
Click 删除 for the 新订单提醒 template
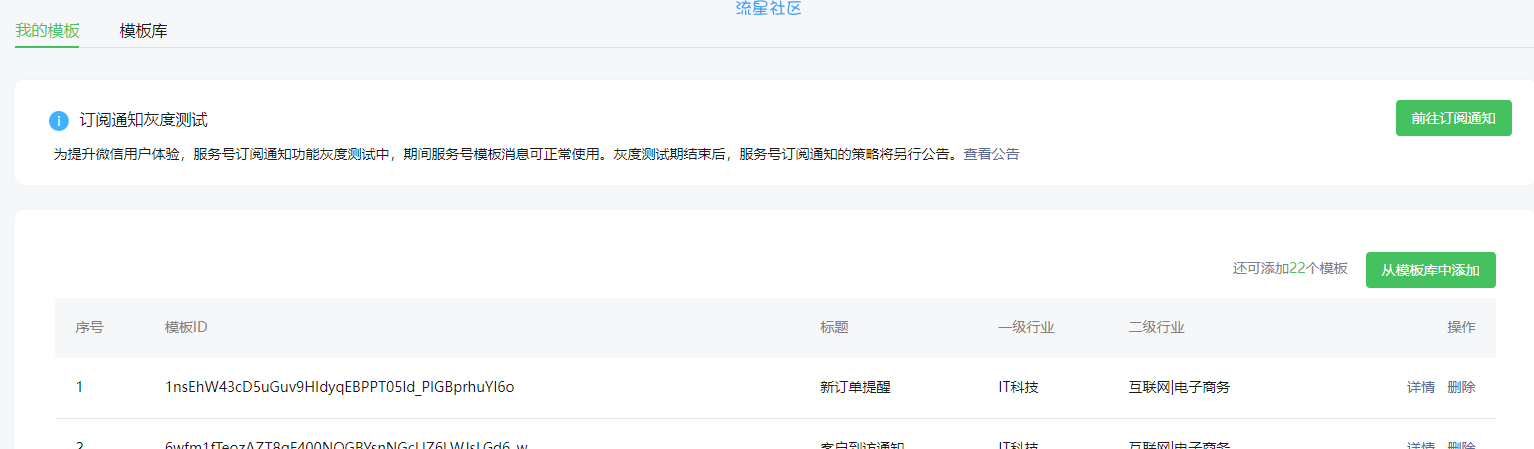1461,387
